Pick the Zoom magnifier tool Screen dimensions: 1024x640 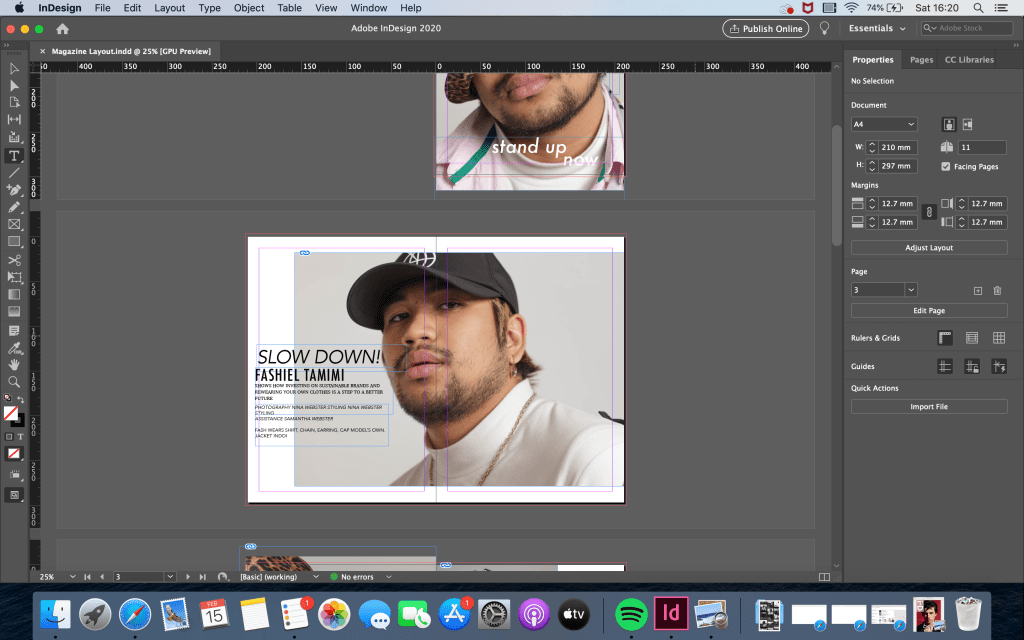[x=14, y=382]
